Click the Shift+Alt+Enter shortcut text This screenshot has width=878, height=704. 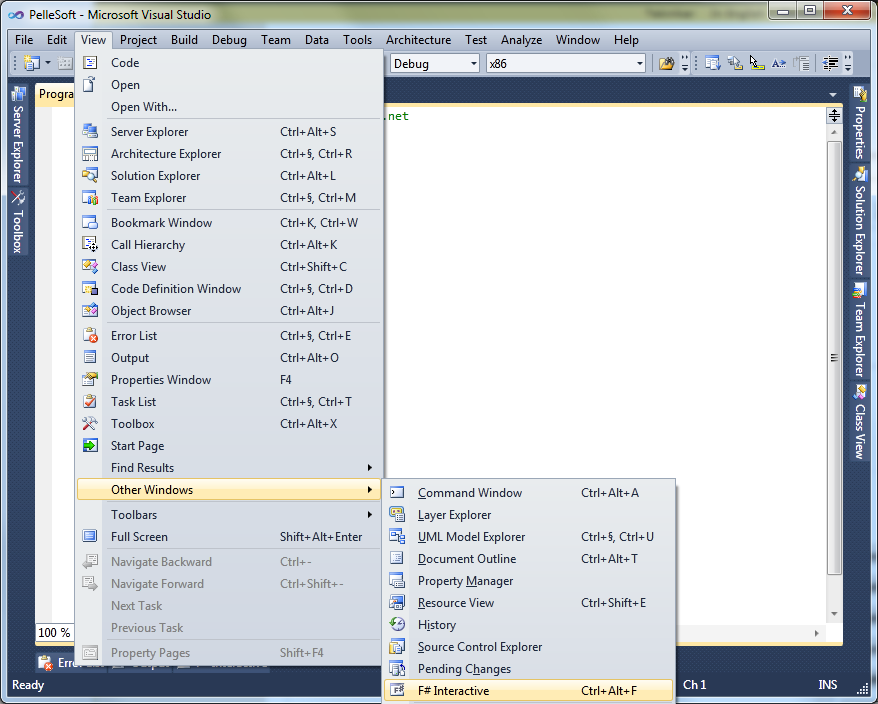[x=321, y=537]
